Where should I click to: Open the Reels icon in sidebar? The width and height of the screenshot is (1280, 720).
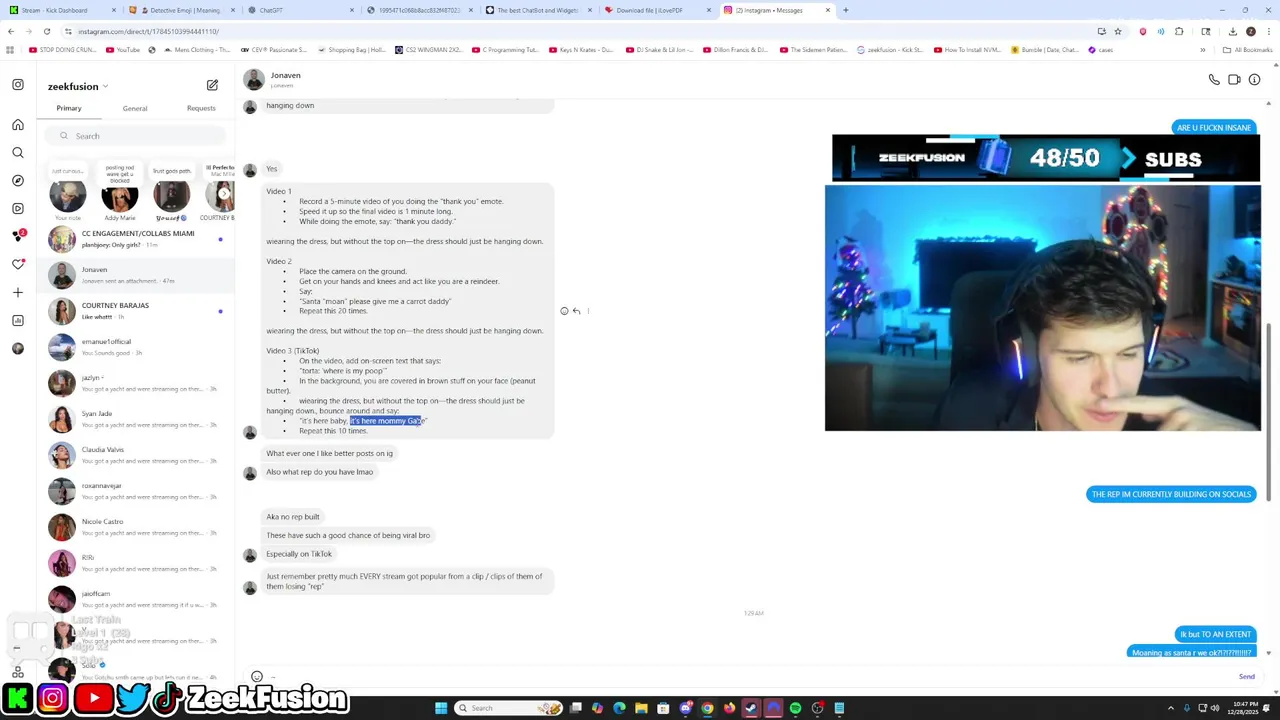pyautogui.click(x=18, y=209)
